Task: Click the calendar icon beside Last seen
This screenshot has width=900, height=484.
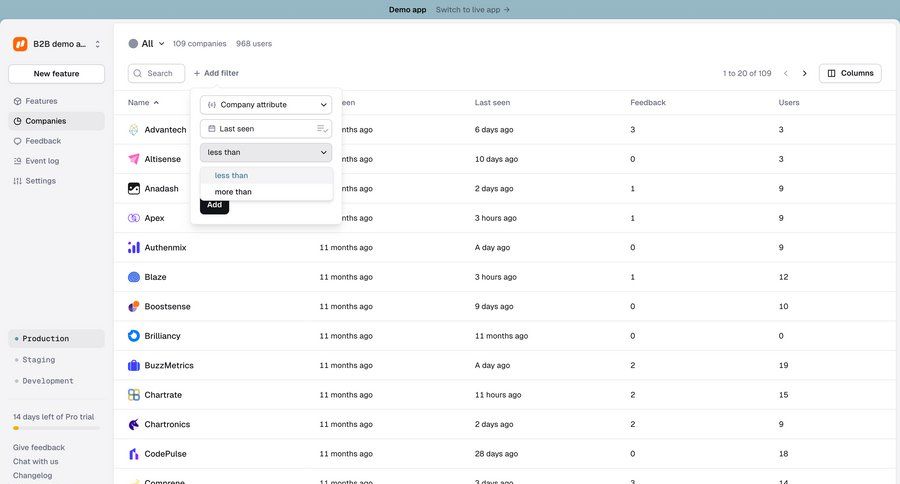Action: [x=212, y=129]
